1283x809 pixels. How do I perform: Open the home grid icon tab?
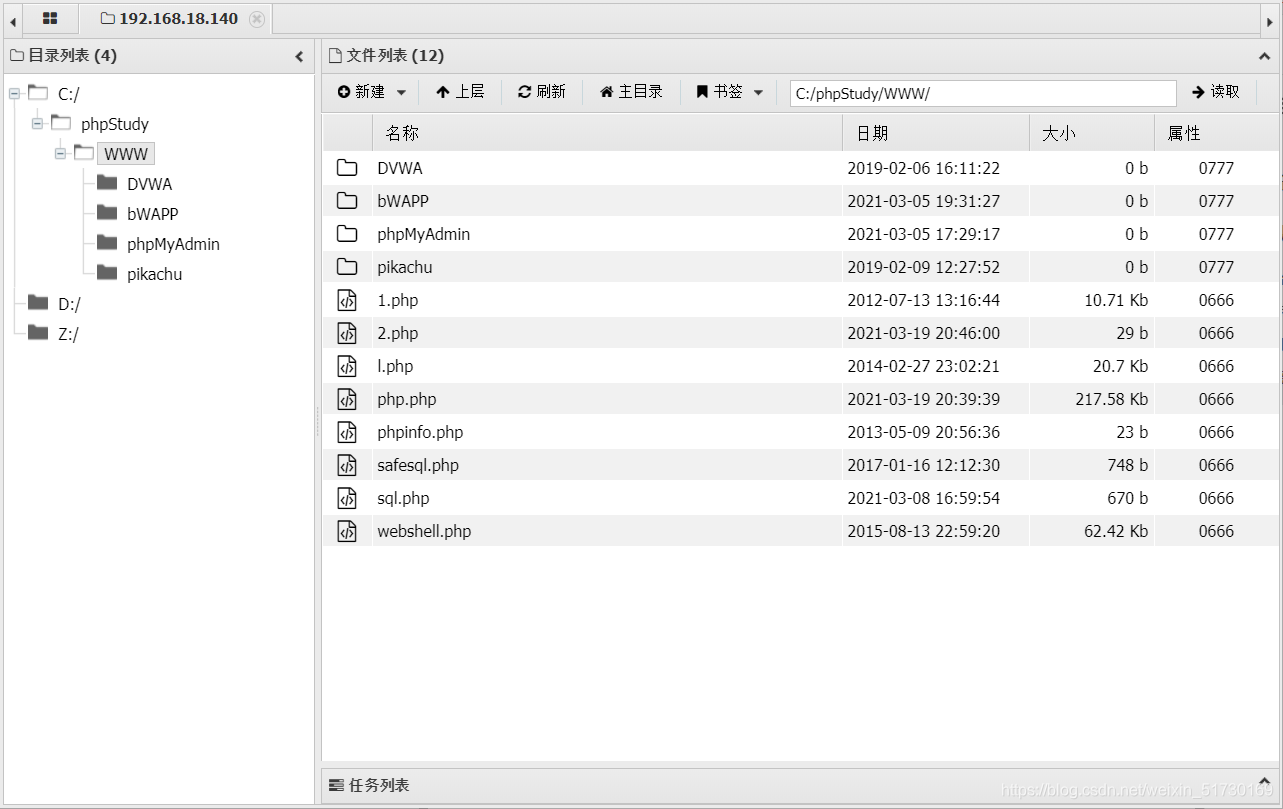coord(50,18)
